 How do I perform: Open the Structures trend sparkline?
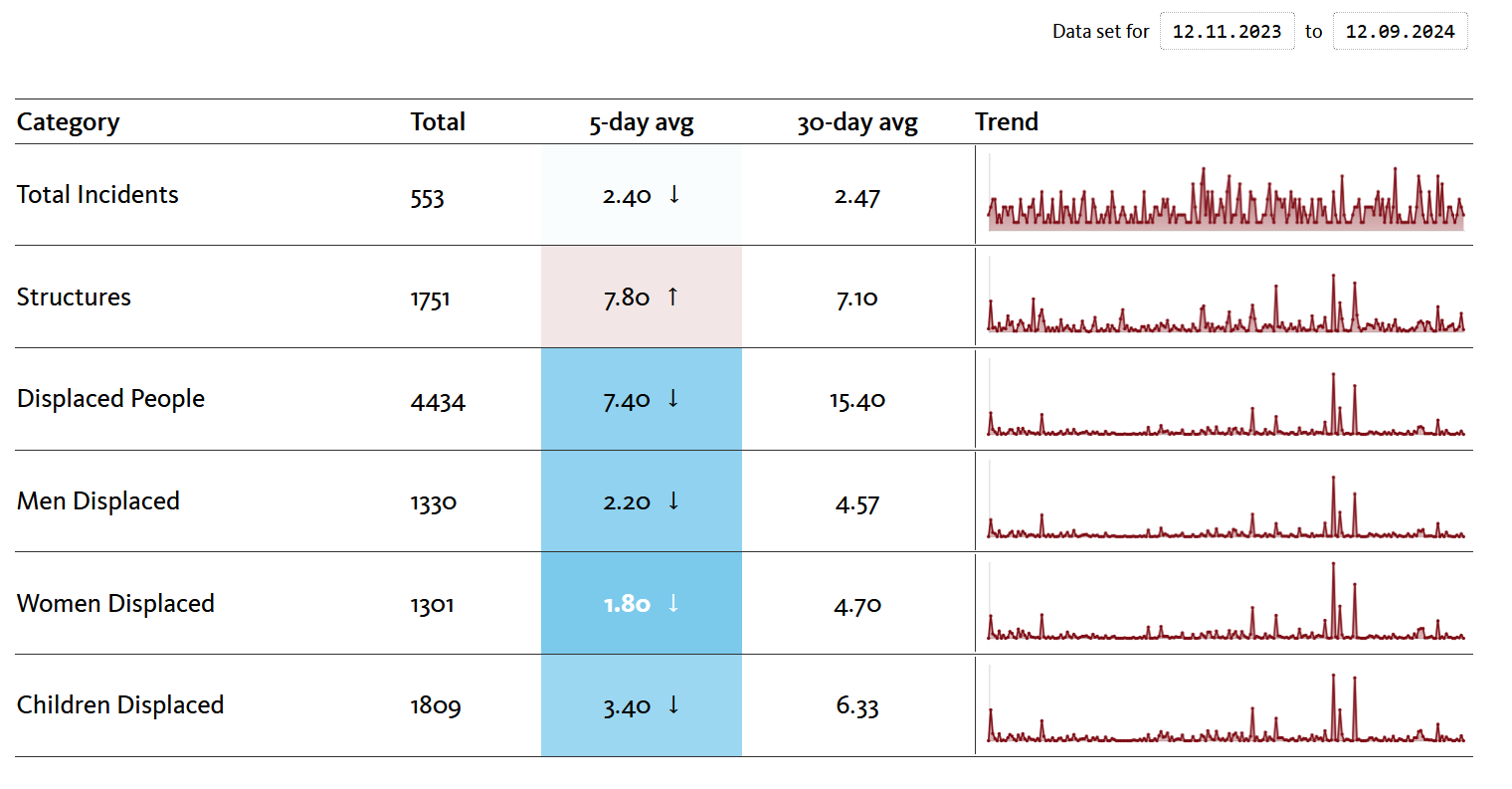[1226, 300]
